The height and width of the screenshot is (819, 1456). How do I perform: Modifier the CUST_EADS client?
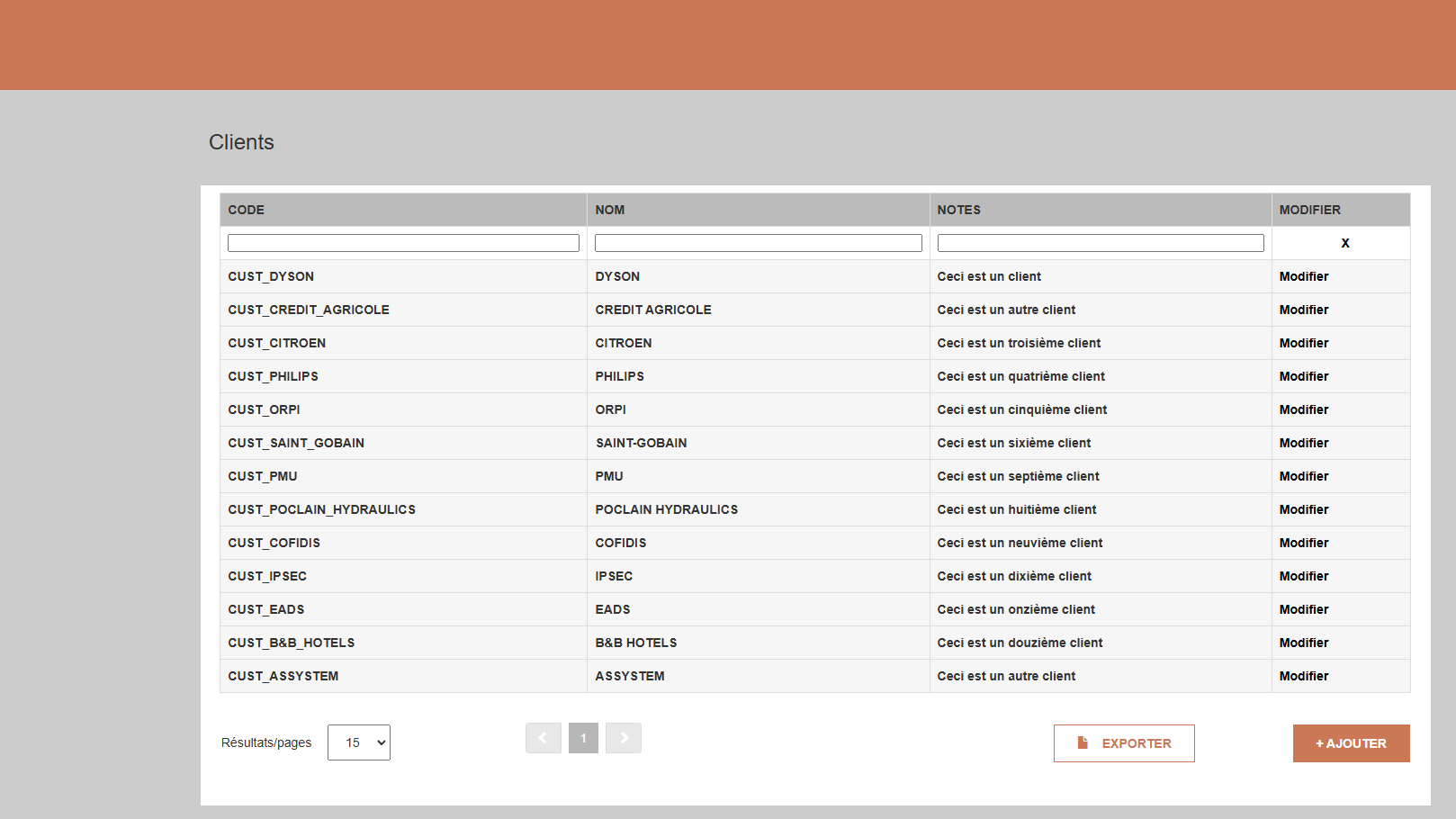(1304, 609)
